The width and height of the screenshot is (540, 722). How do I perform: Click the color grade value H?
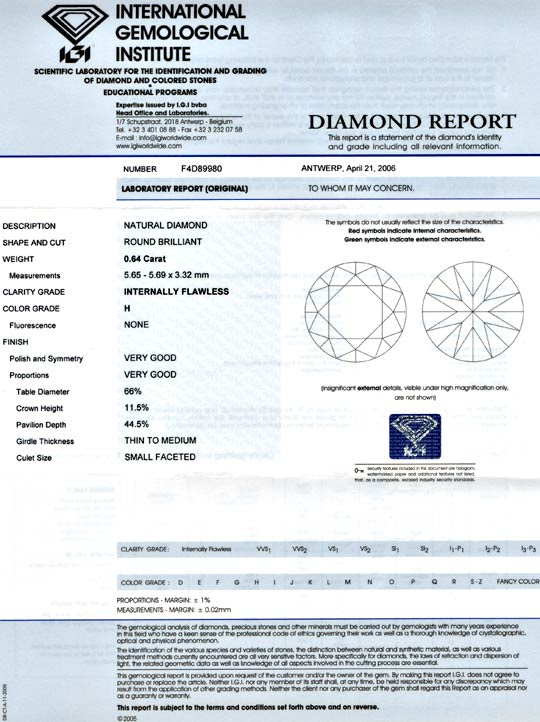click(127, 309)
